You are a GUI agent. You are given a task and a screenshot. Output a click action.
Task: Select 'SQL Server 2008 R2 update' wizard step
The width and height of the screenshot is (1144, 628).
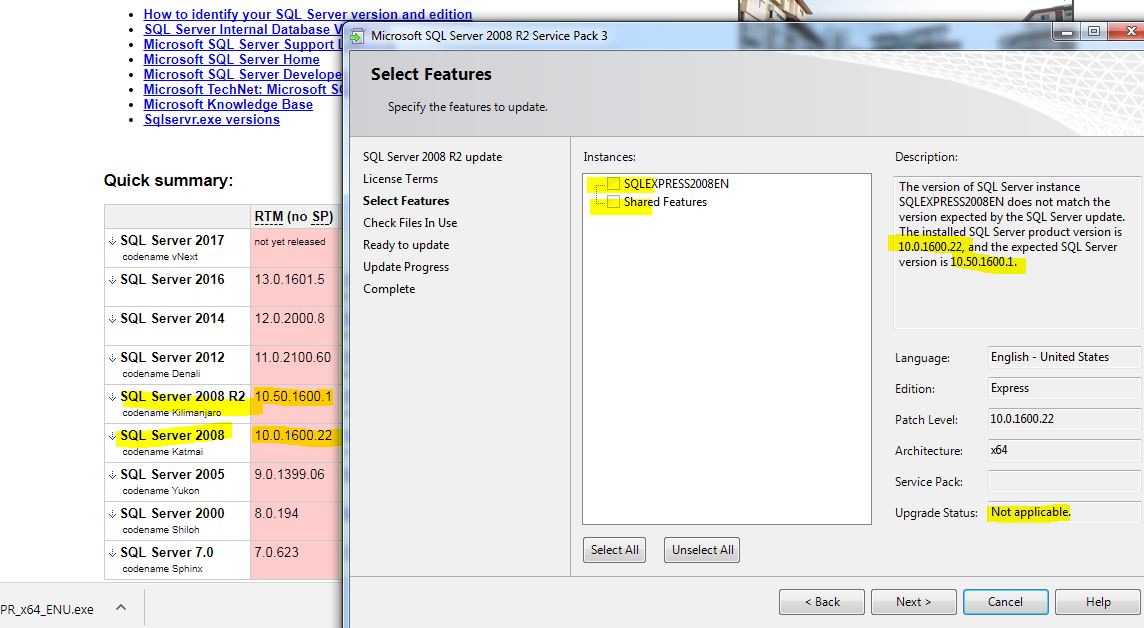(x=433, y=157)
